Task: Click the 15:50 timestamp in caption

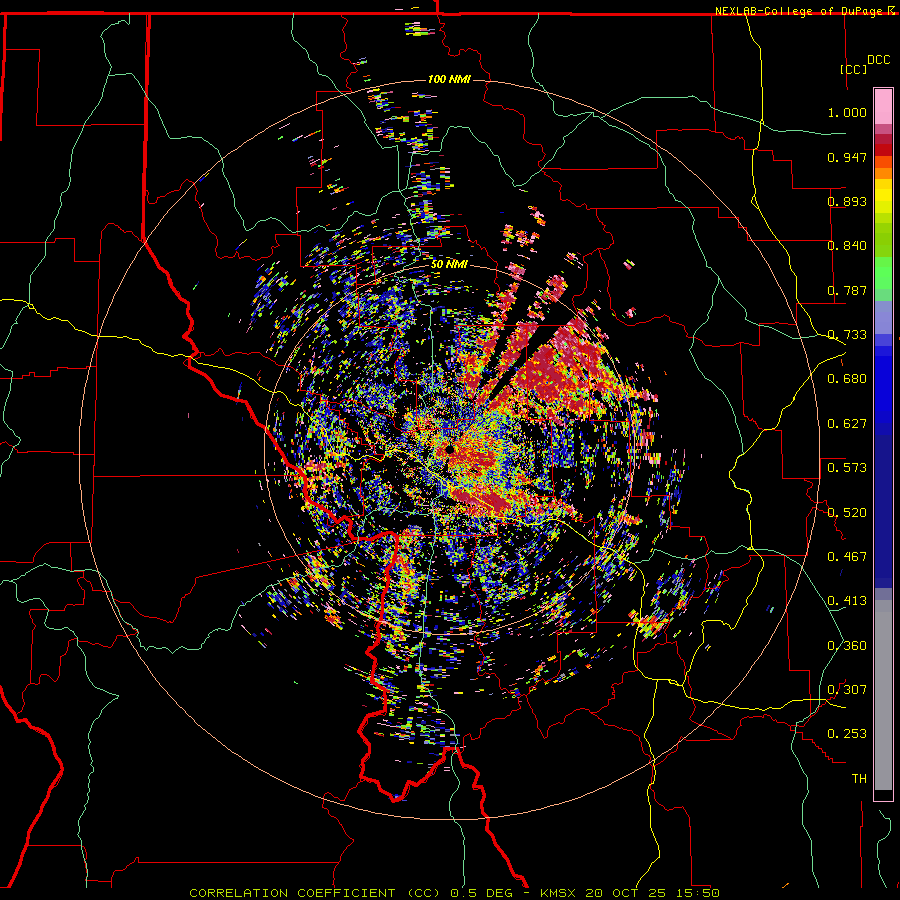Action: pos(700,893)
